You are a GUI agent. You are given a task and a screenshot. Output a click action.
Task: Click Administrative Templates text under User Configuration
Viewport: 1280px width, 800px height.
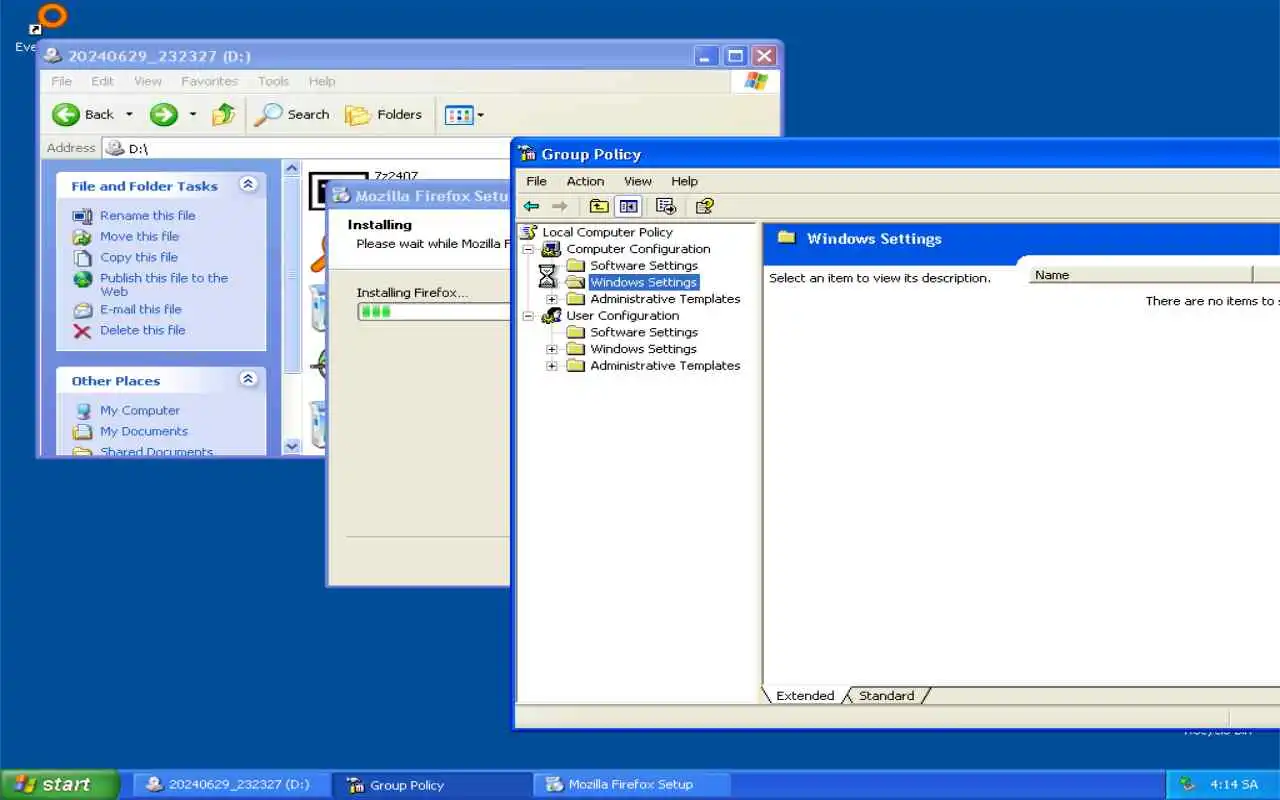665,366
